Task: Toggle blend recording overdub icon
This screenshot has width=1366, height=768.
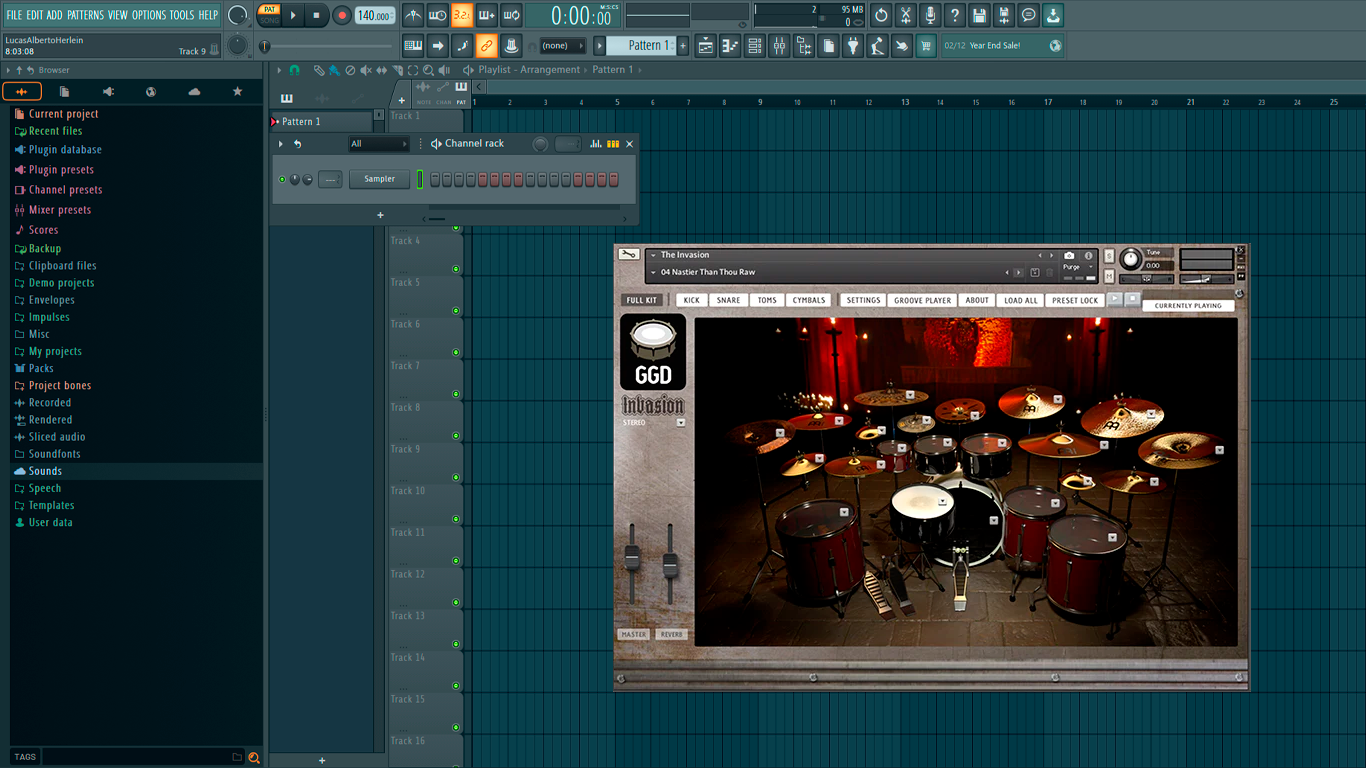Action: pos(487,15)
